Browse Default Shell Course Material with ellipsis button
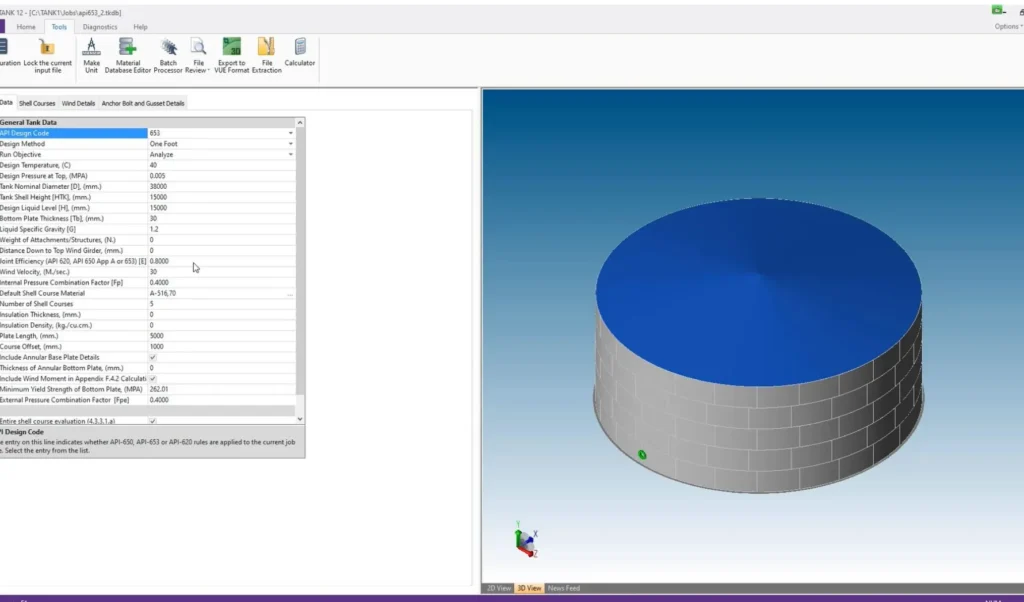The width and height of the screenshot is (1024, 602). click(290, 293)
